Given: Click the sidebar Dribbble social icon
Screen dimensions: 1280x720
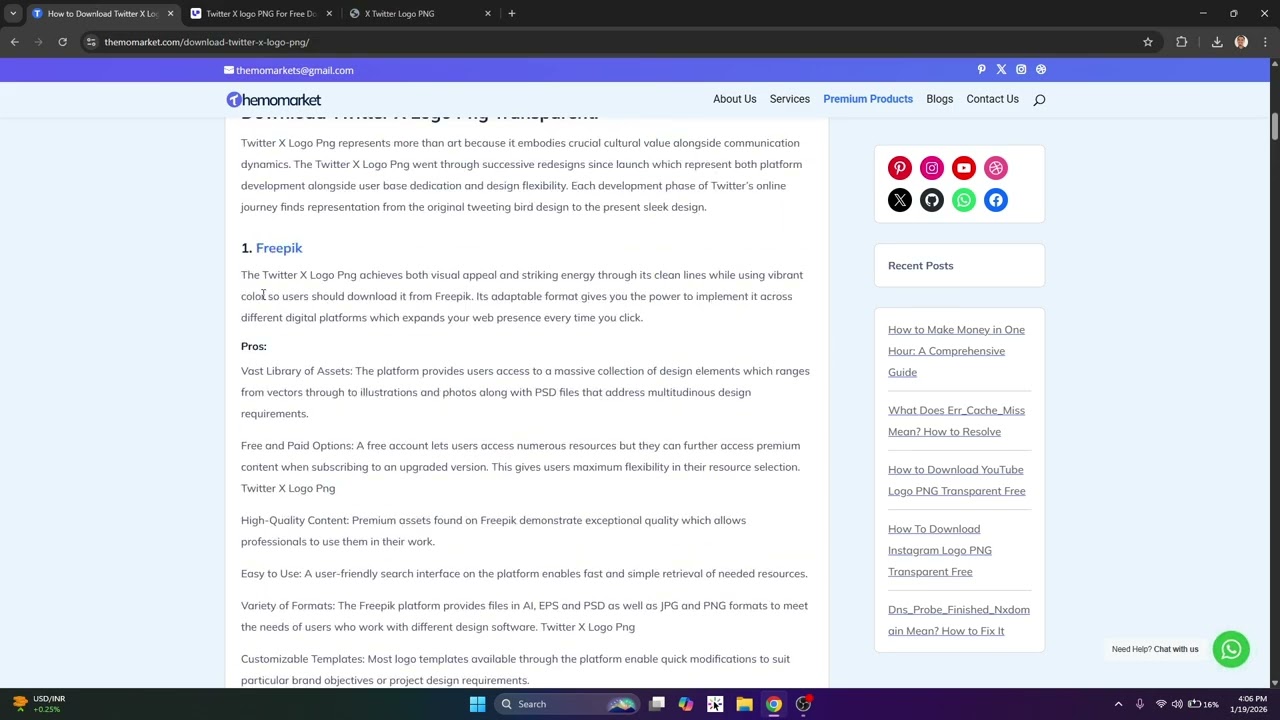Looking at the screenshot, I should [996, 168].
